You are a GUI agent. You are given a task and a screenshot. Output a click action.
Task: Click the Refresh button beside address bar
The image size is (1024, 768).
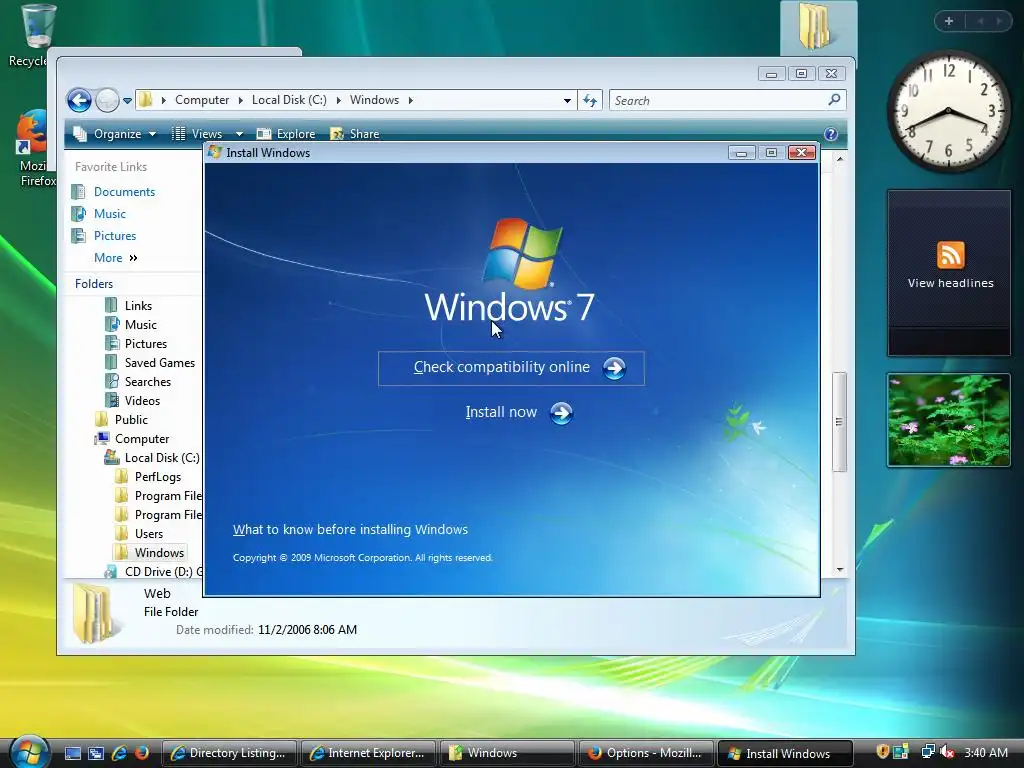[590, 100]
